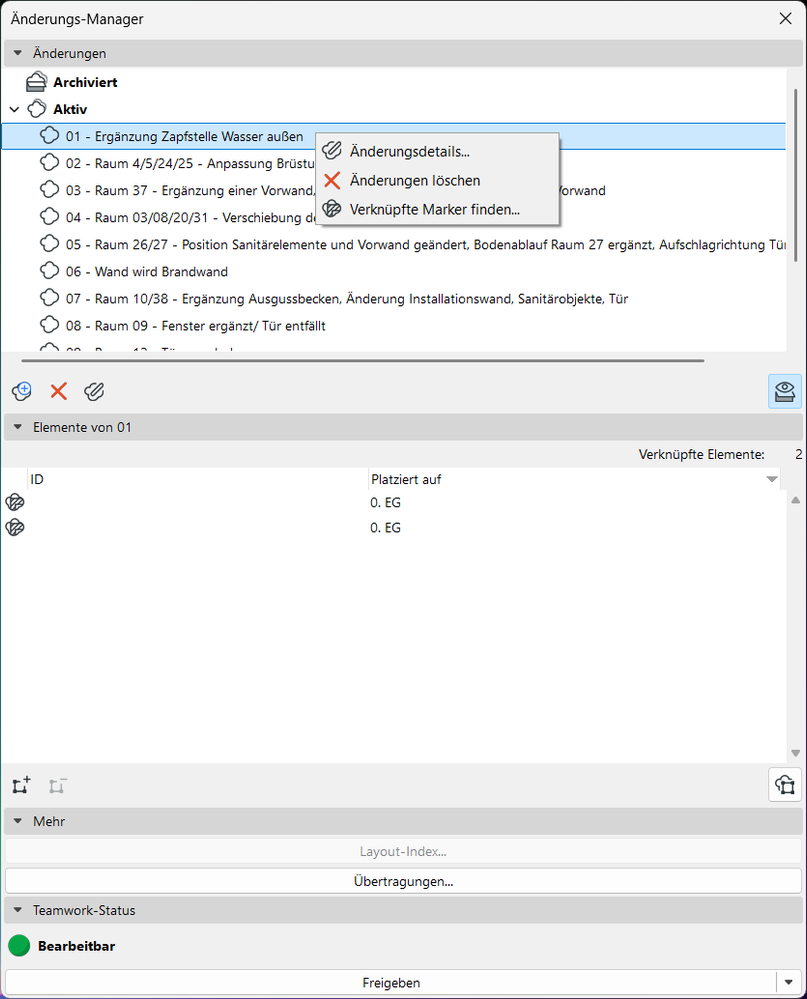Open the Freigeben dropdown arrow

point(789,982)
